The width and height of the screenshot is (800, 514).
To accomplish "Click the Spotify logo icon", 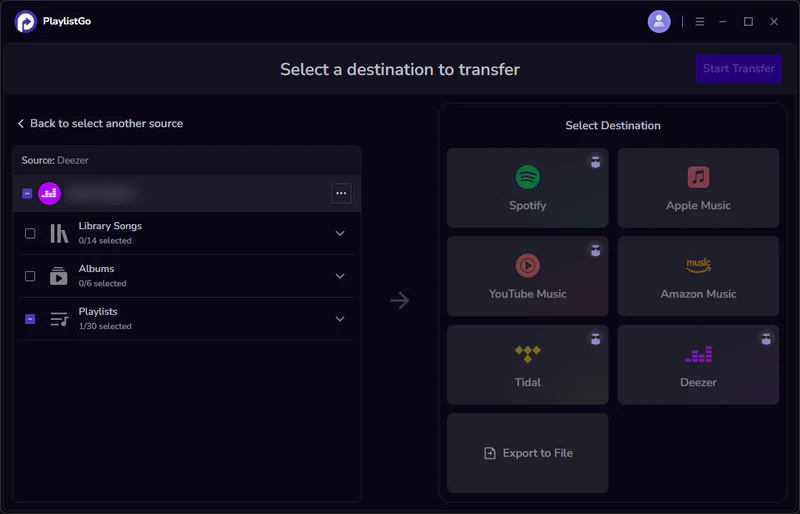I will click(528, 177).
